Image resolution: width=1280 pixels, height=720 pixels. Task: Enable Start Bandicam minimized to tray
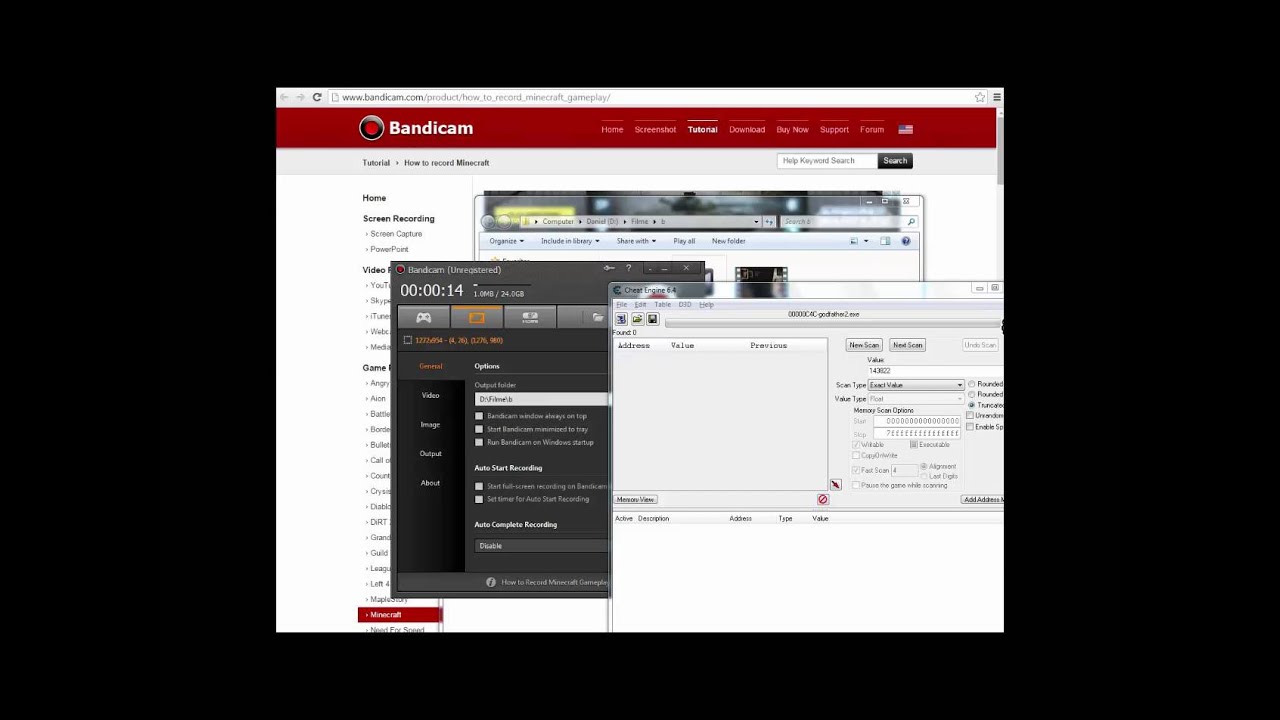479,429
